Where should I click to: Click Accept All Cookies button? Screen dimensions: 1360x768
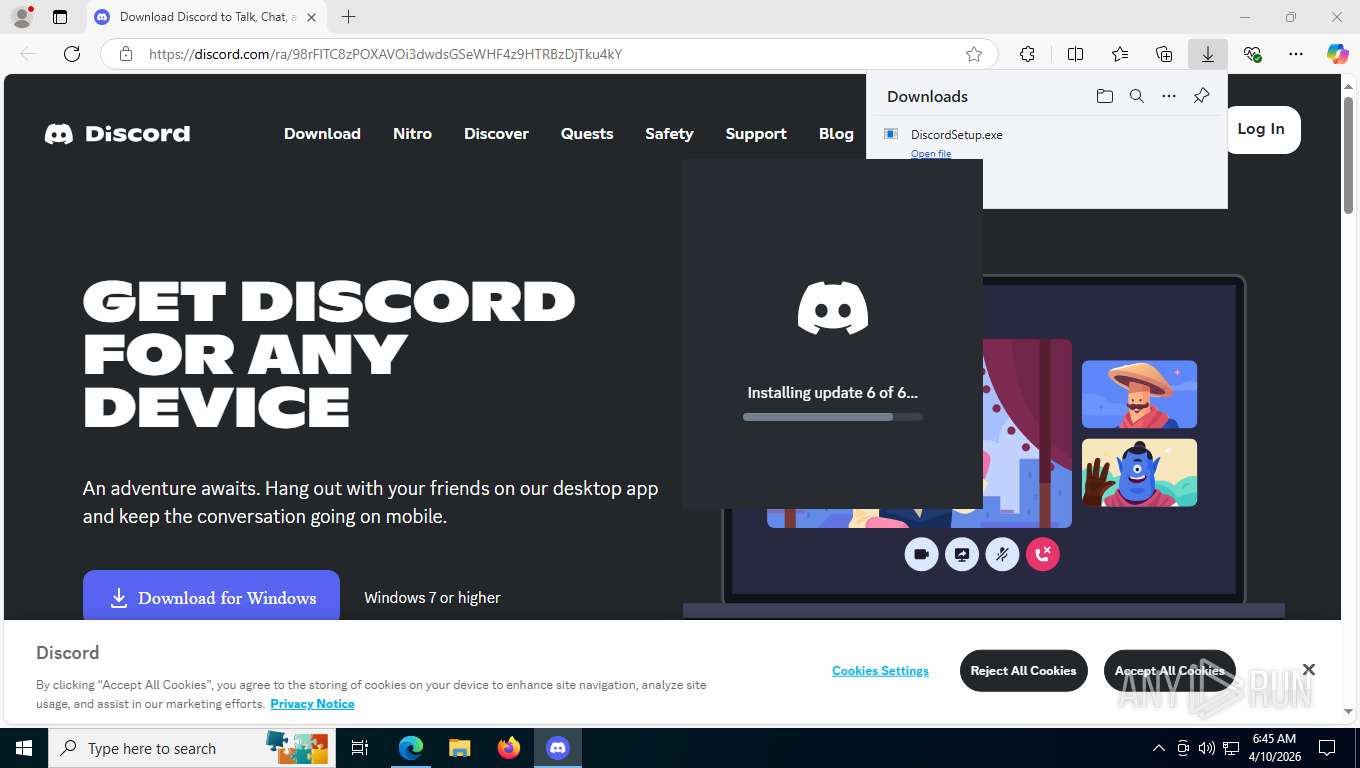pyautogui.click(x=1169, y=671)
